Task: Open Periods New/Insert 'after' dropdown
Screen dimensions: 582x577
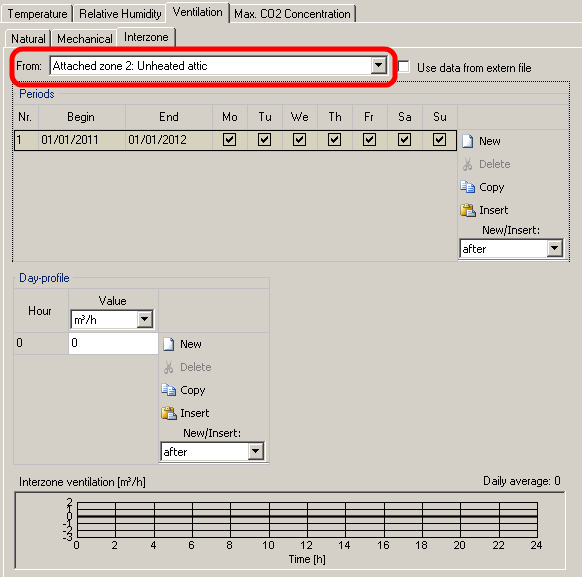Action: pyautogui.click(x=555, y=248)
